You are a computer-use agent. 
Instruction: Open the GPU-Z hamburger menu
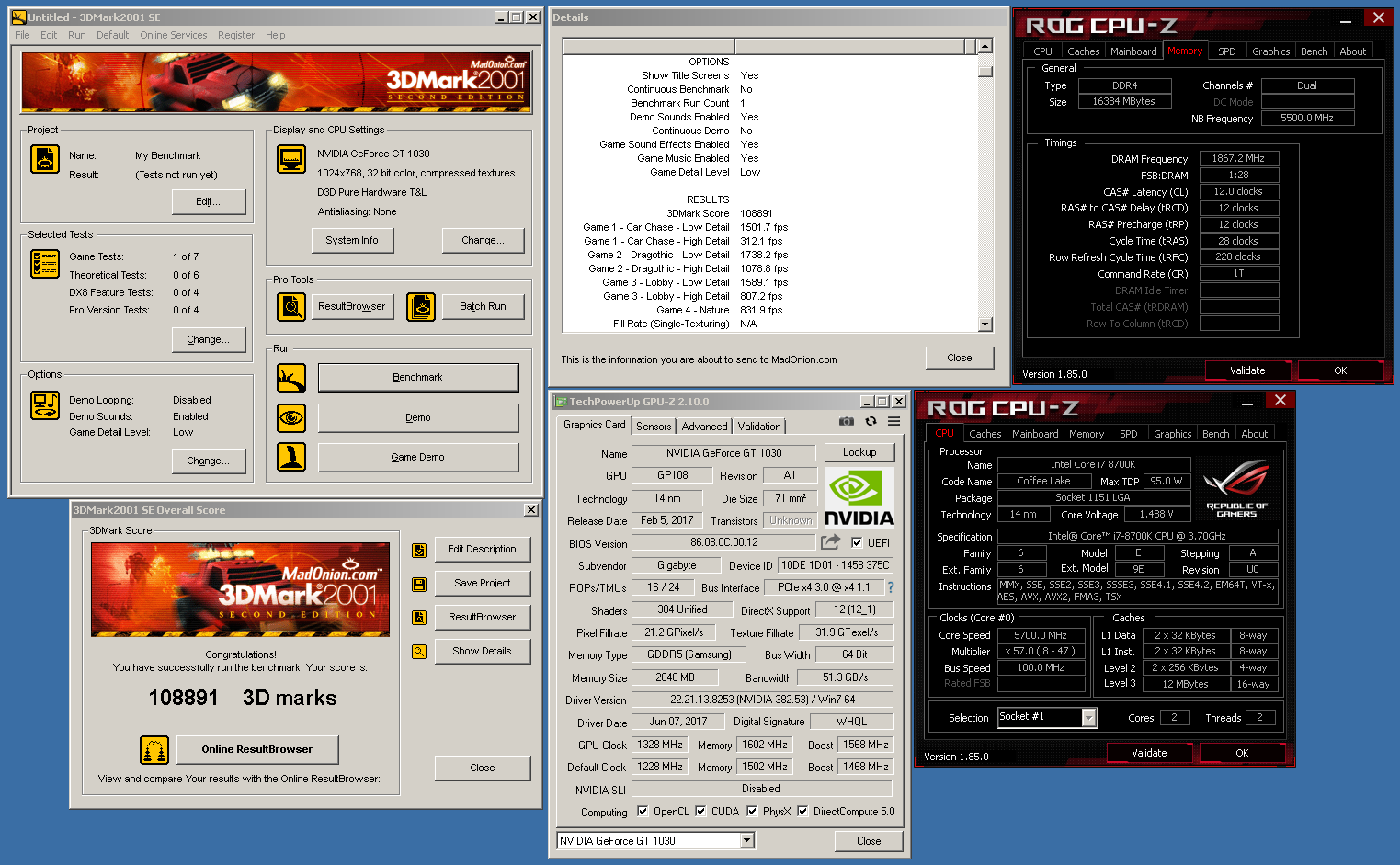(x=893, y=421)
